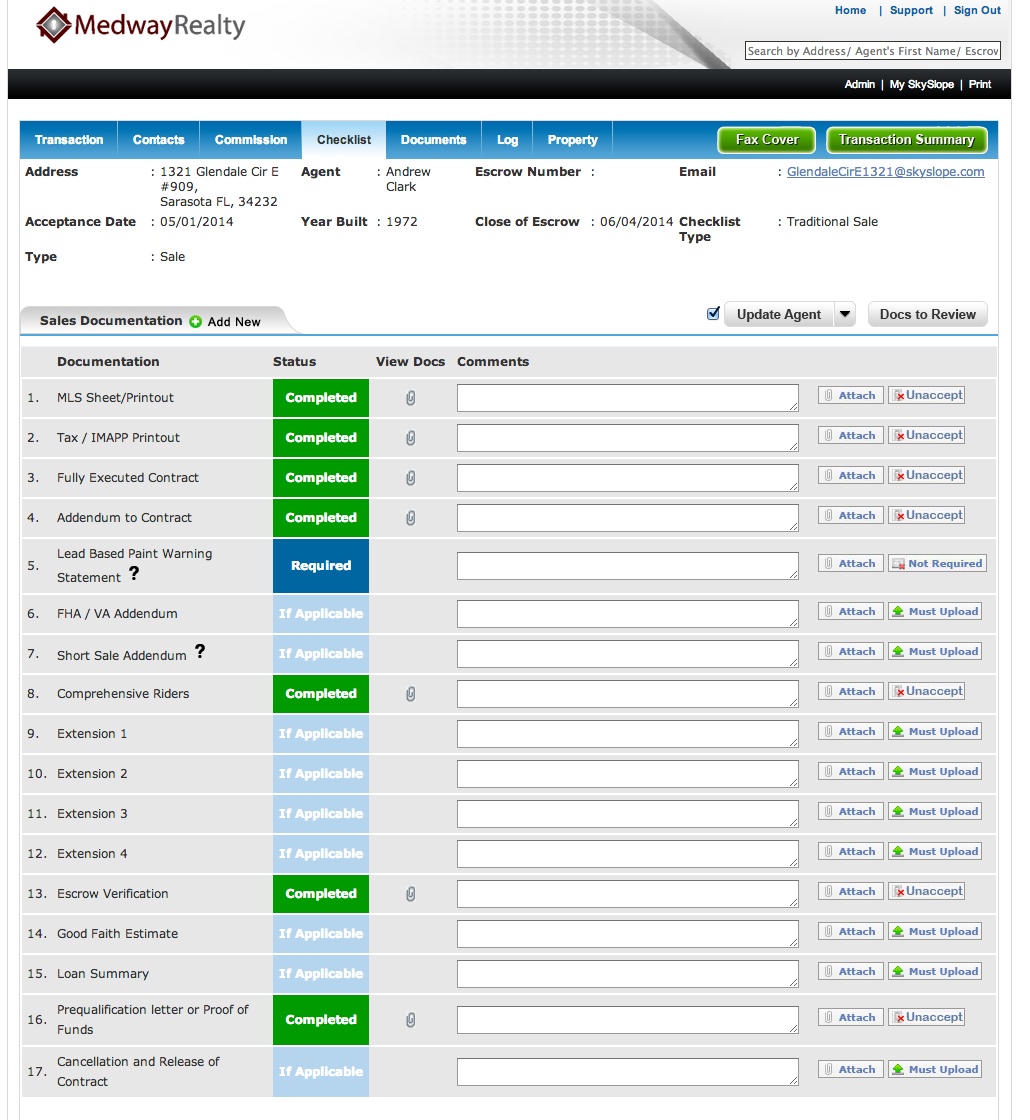Click the Transaction Summary button
Image resolution: width=1030 pixels, height=1120 pixels.
(x=906, y=140)
